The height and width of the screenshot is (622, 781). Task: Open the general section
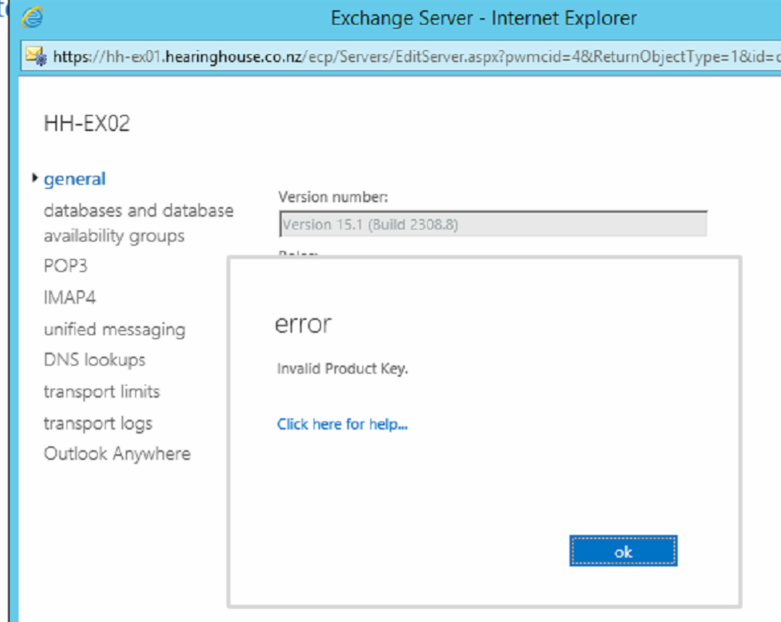click(74, 179)
